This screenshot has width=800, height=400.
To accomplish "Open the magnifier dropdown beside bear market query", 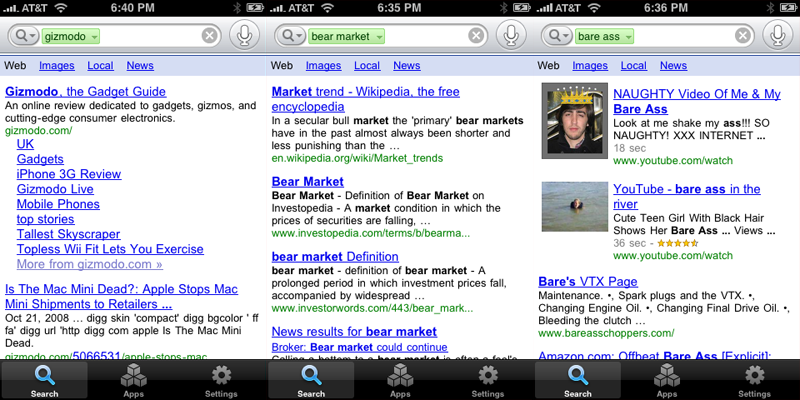I will [292, 36].
